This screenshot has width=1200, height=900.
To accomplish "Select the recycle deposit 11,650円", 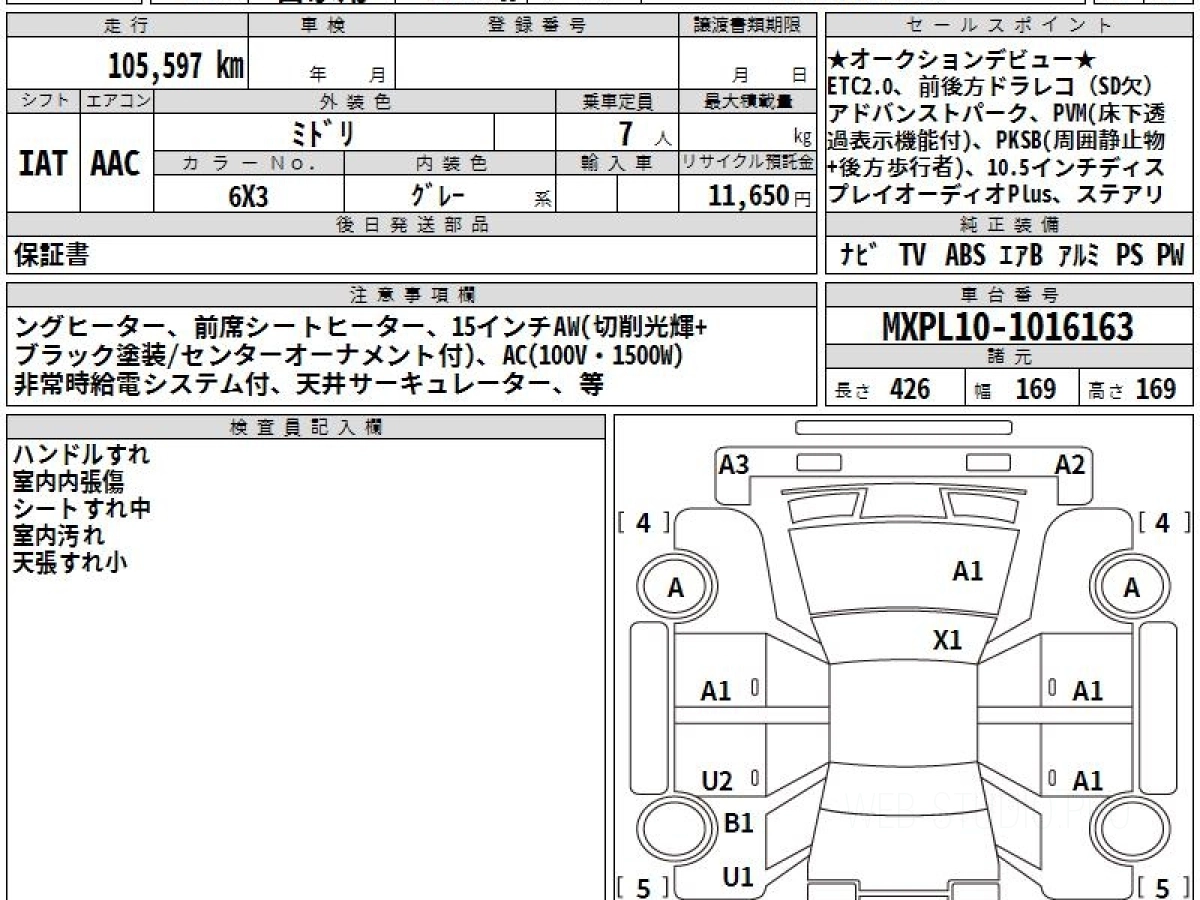I will coord(759,196).
